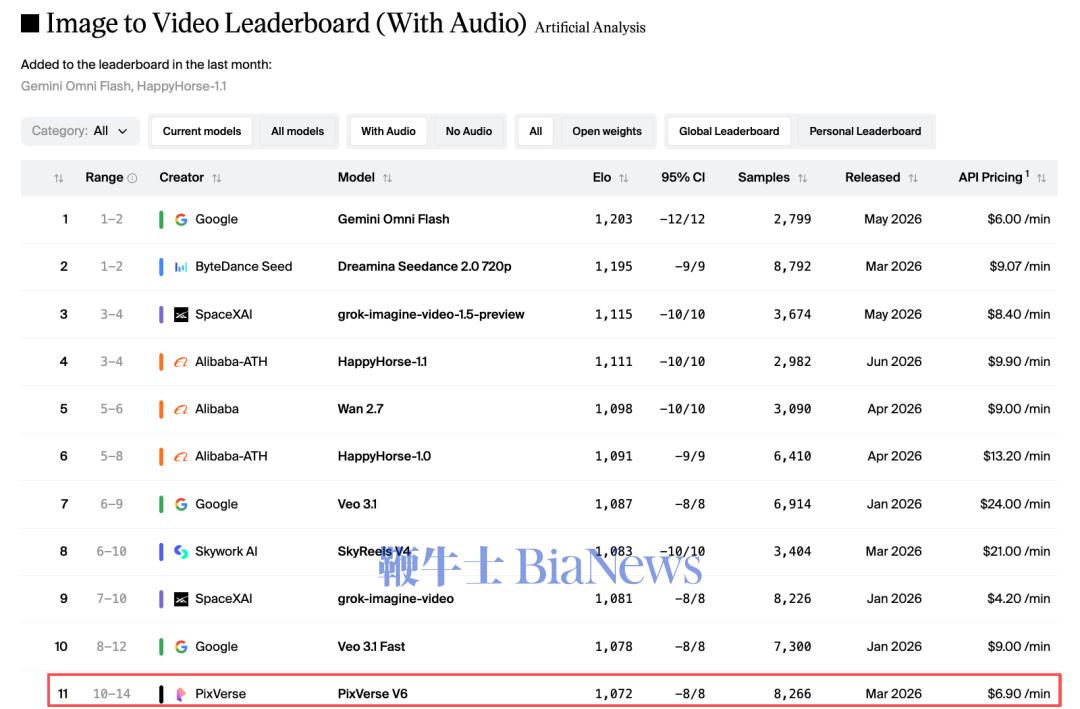Select Skywork AI creator name
Screen dimensions: 1080x709
226,551
